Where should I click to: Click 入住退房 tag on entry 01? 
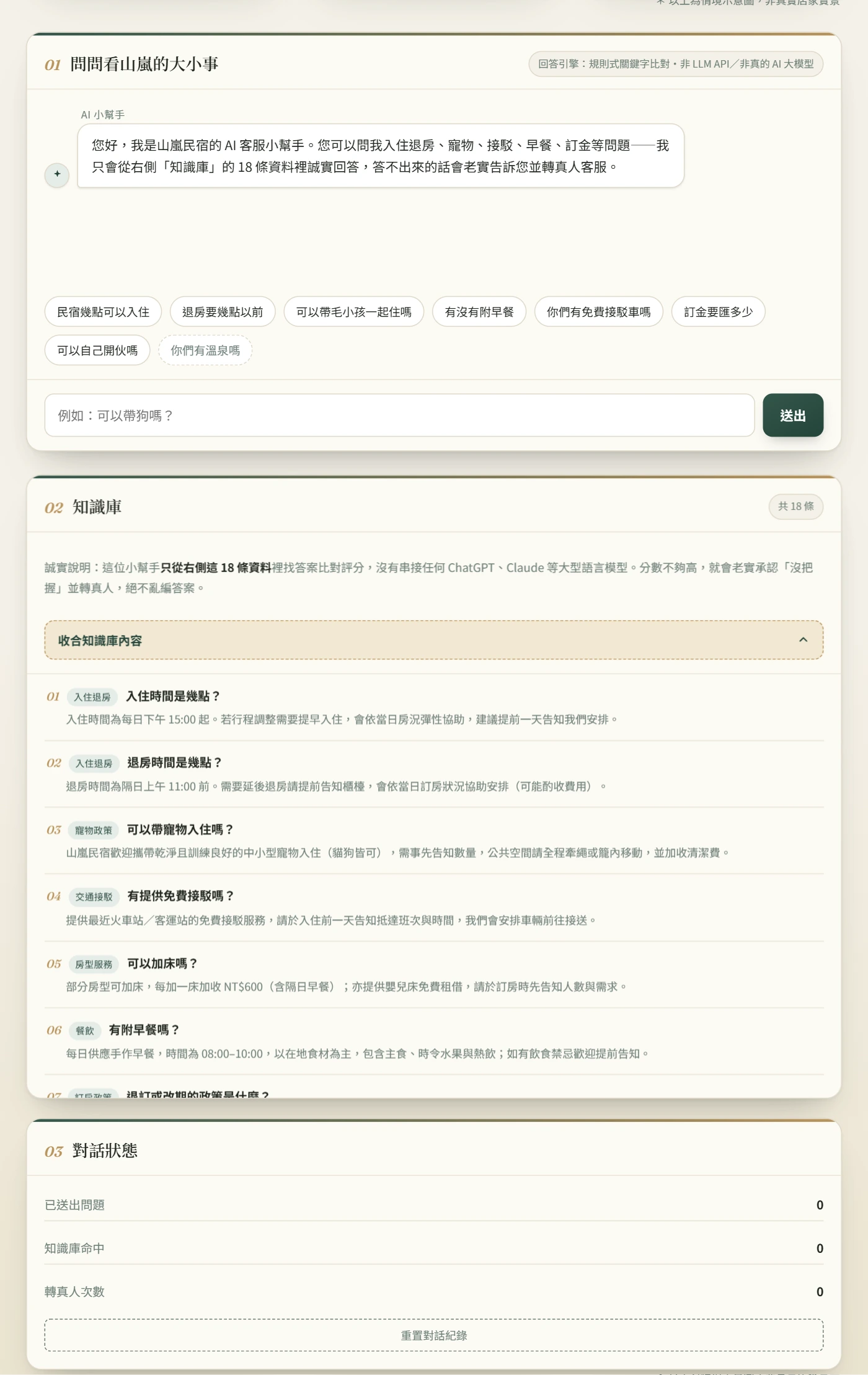click(92, 696)
